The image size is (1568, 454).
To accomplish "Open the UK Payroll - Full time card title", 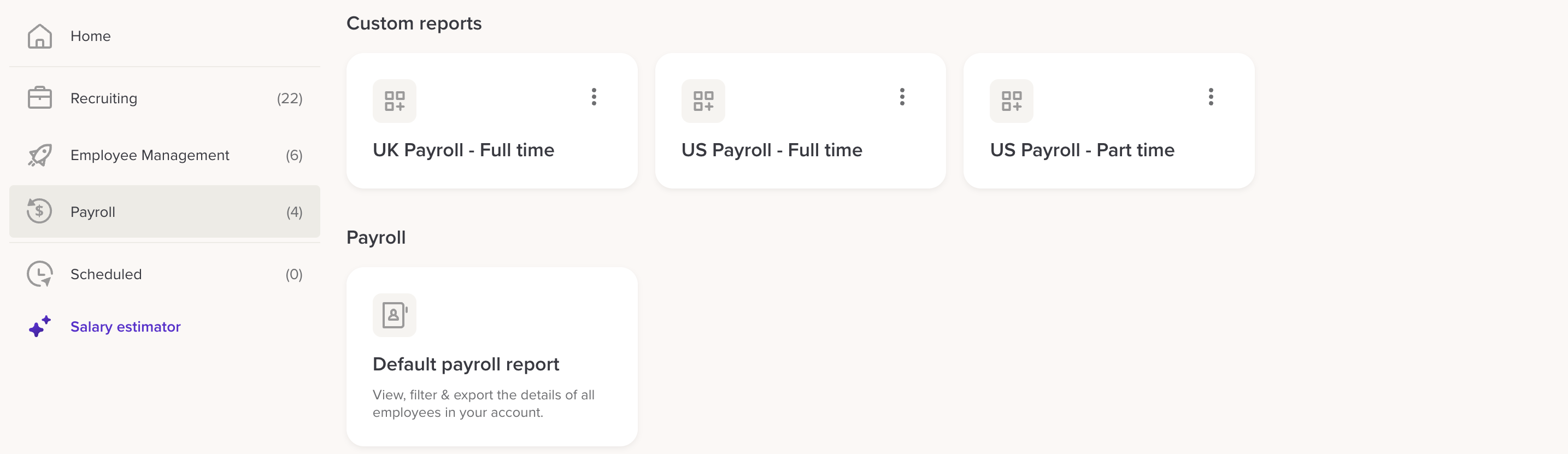I will pyautogui.click(x=463, y=150).
